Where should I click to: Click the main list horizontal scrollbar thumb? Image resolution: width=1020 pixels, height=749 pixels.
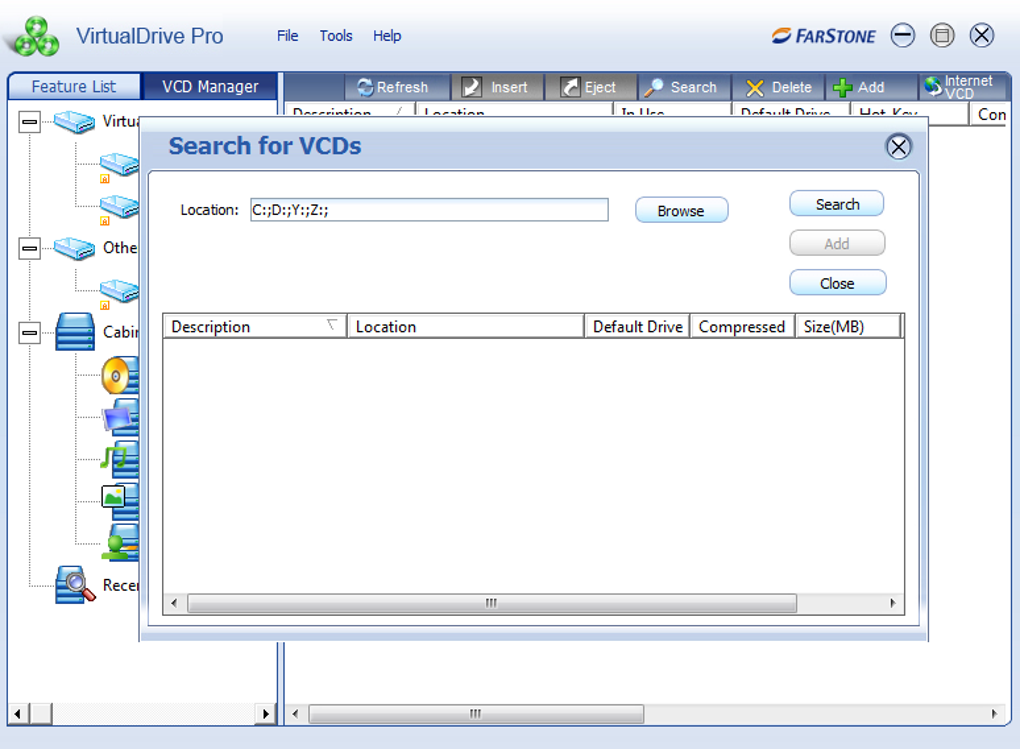pyautogui.click(x=476, y=714)
